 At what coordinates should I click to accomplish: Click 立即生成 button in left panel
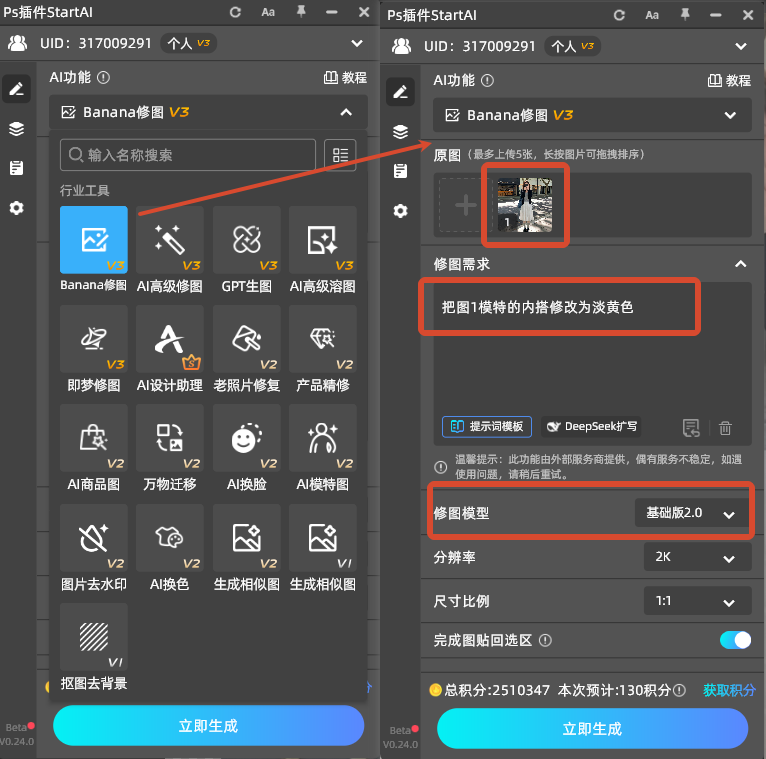pos(209,726)
